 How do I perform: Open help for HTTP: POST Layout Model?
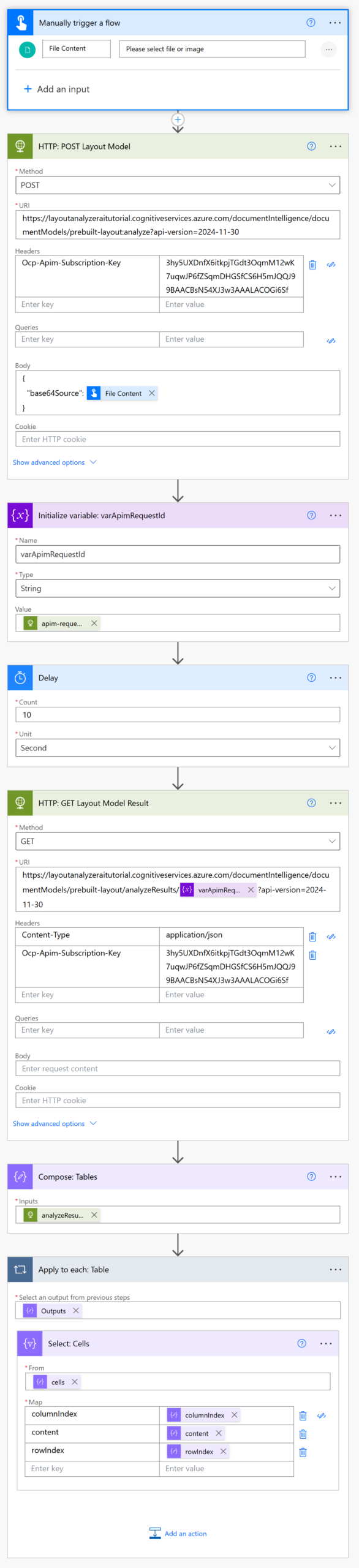[x=311, y=146]
